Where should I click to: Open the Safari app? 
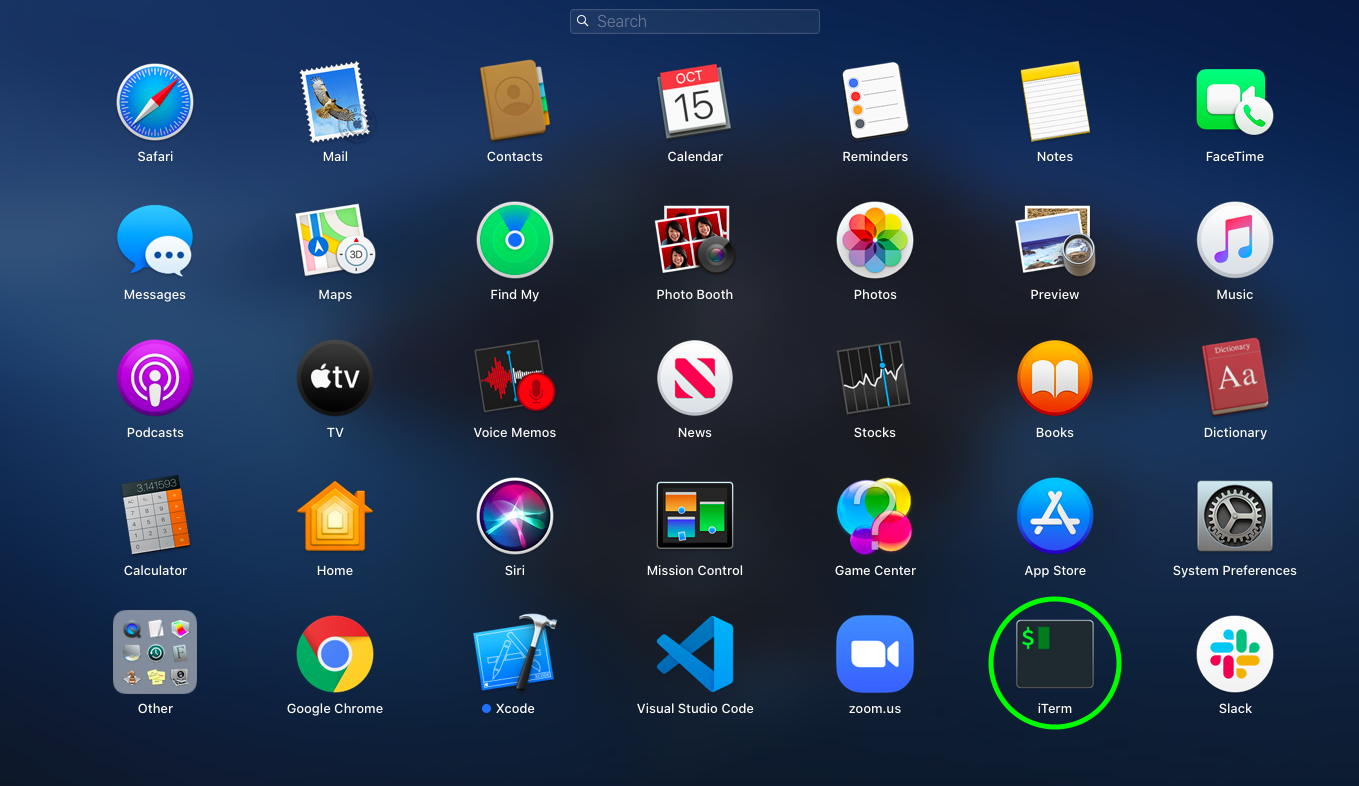pos(155,102)
